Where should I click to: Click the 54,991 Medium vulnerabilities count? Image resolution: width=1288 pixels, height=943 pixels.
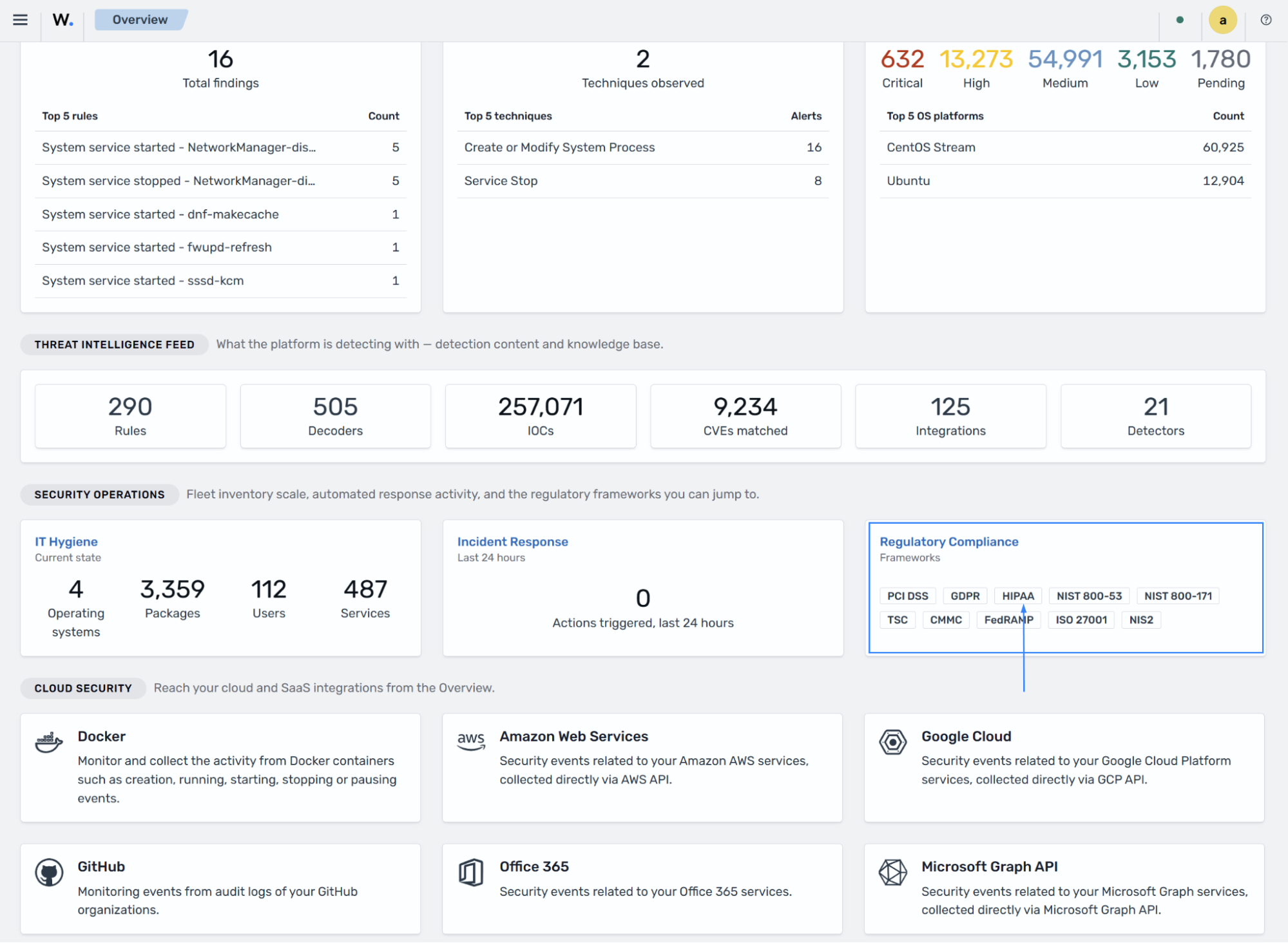tap(1065, 59)
